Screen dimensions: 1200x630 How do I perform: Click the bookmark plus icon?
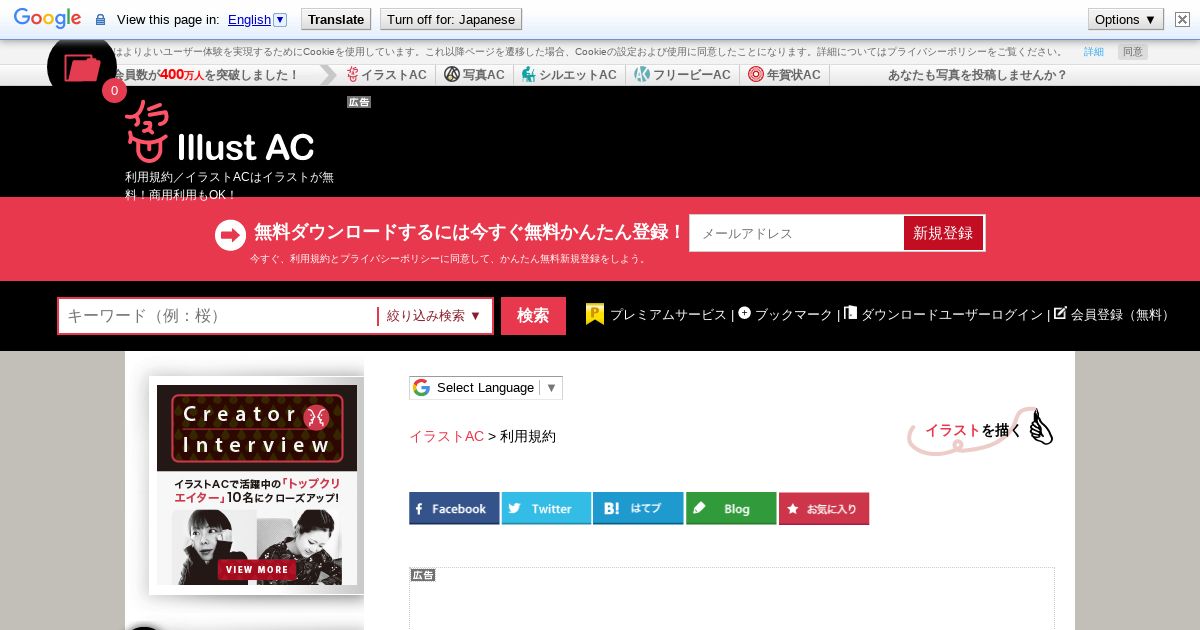tap(744, 313)
